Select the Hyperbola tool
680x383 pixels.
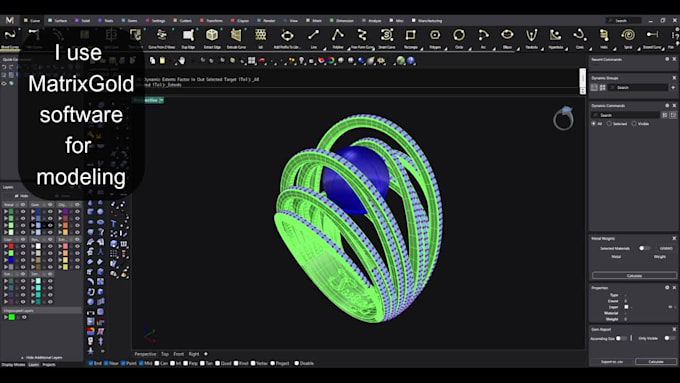(556, 38)
